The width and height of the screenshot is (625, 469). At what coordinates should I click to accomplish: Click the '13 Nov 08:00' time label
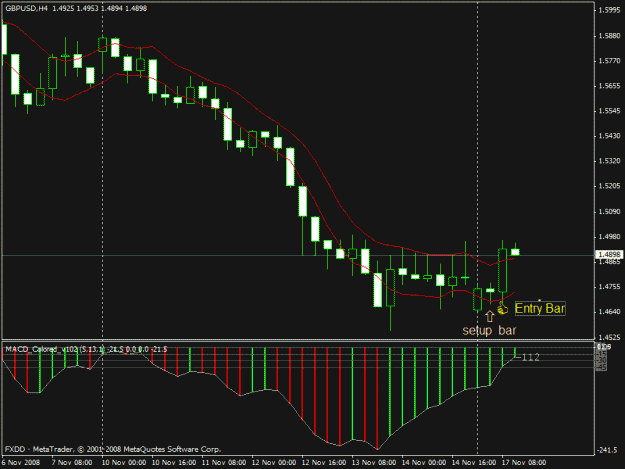click(x=374, y=463)
